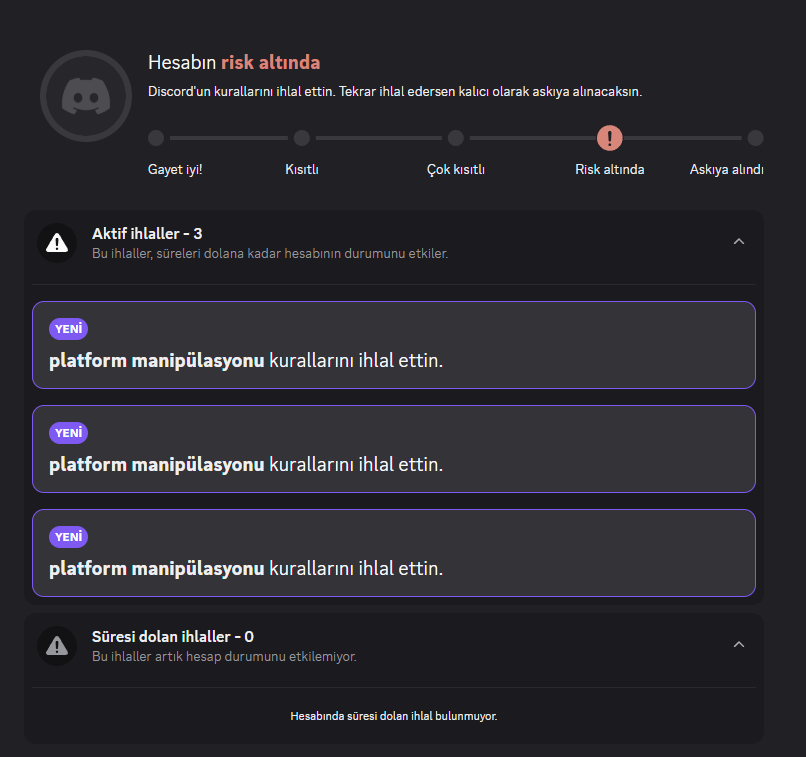The image size is (806, 757).
Task: Click the warning icon beside Süresi dolan ihlaller
Action: [57, 645]
